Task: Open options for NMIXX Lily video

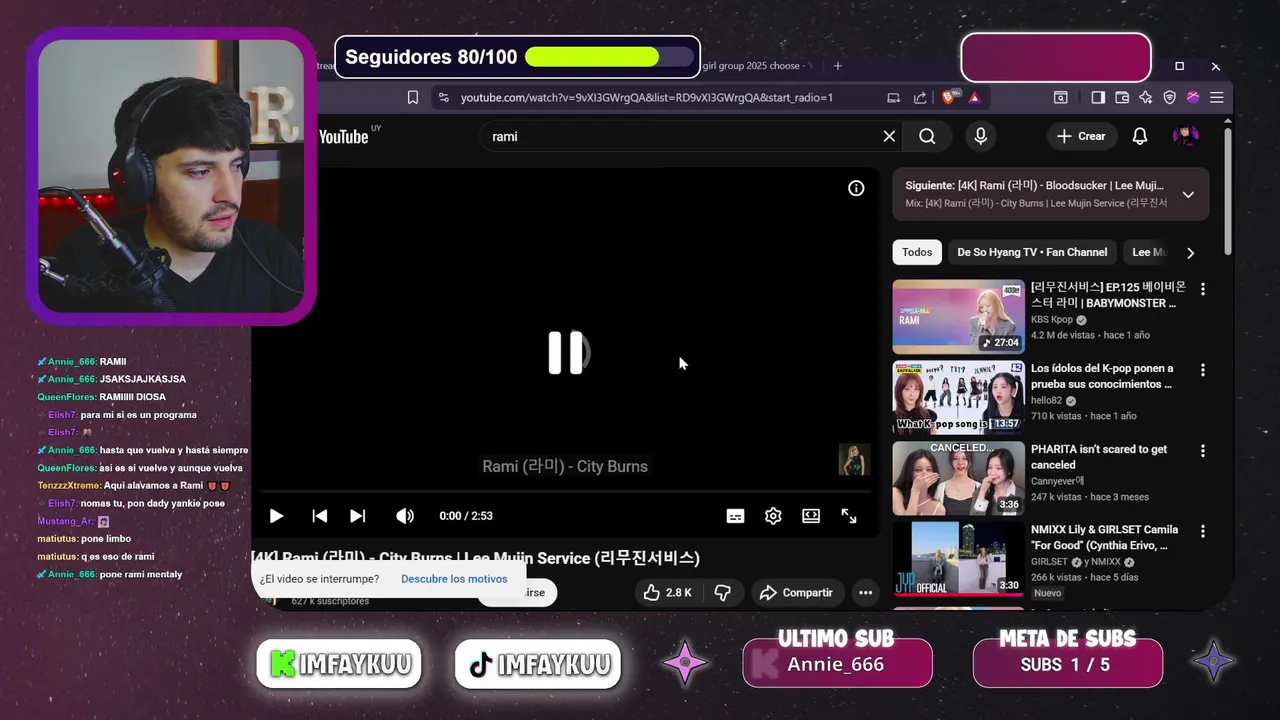Action: (1203, 531)
